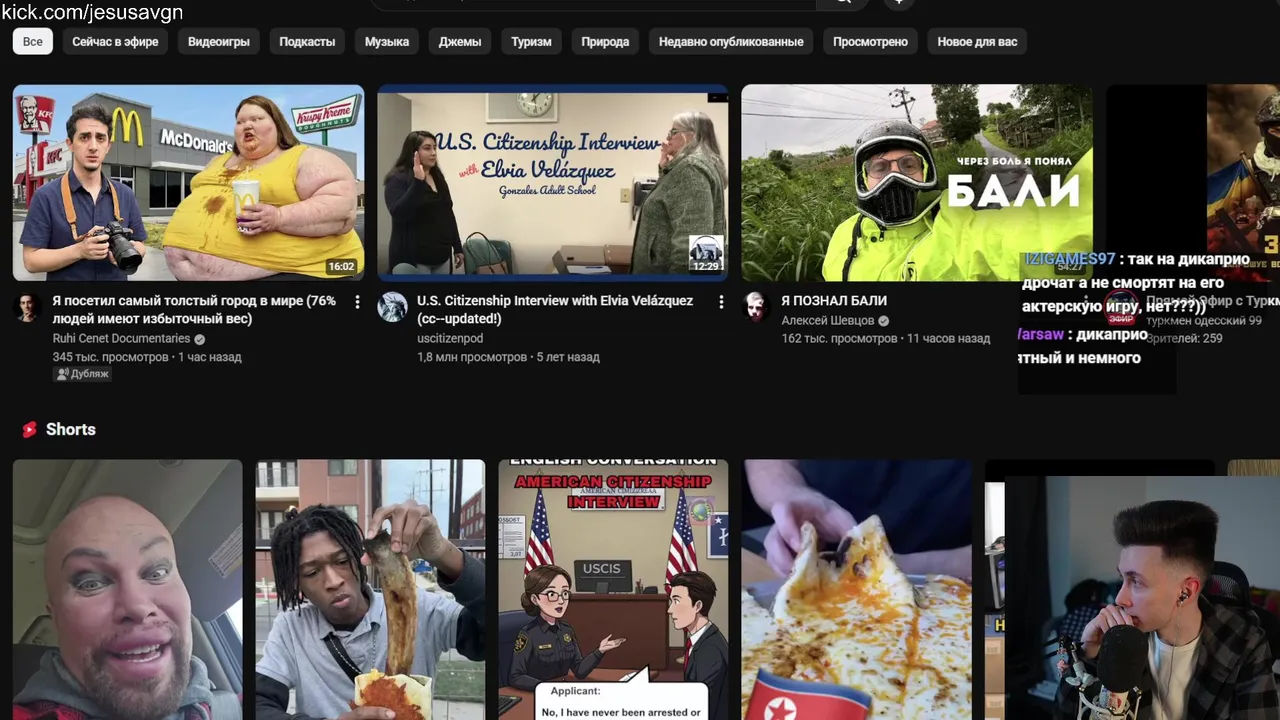Show the 'Просмотрено' filter

point(870,41)
